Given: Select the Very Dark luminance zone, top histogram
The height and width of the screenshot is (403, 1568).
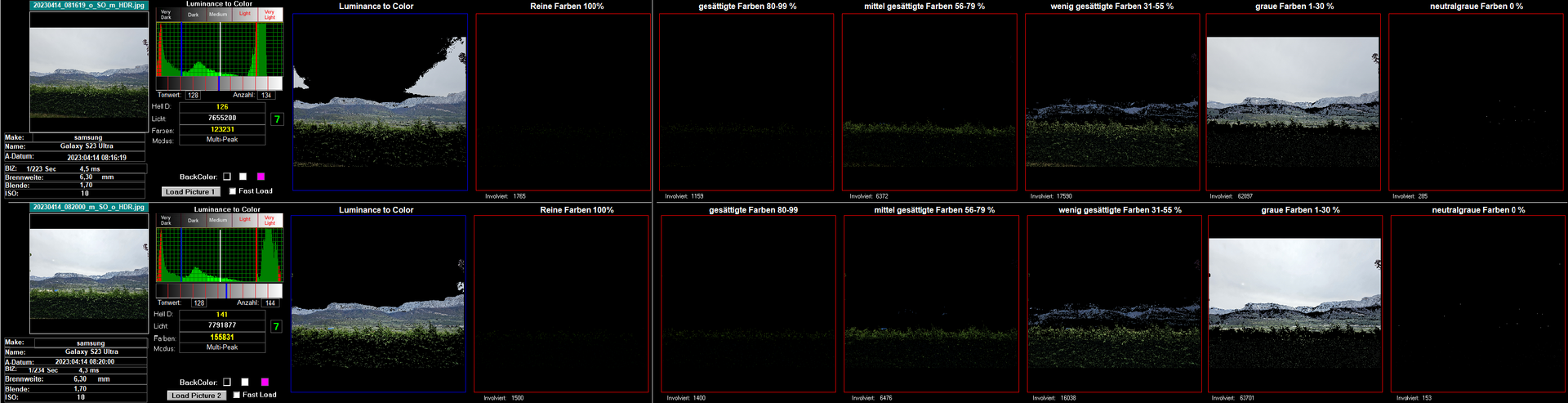Looking at the screenshot, I should 166,15.
